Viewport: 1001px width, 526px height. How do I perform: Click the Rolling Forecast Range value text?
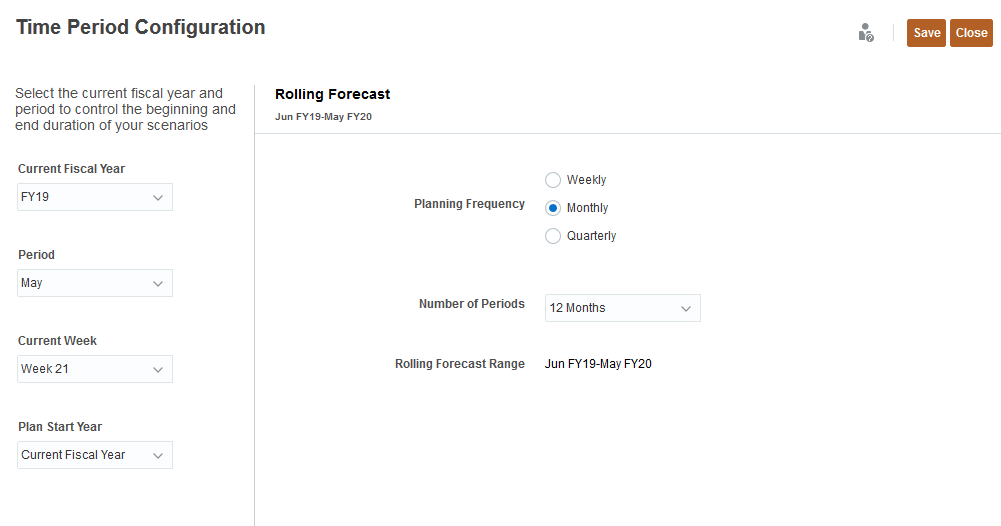[x=598, y=364]
